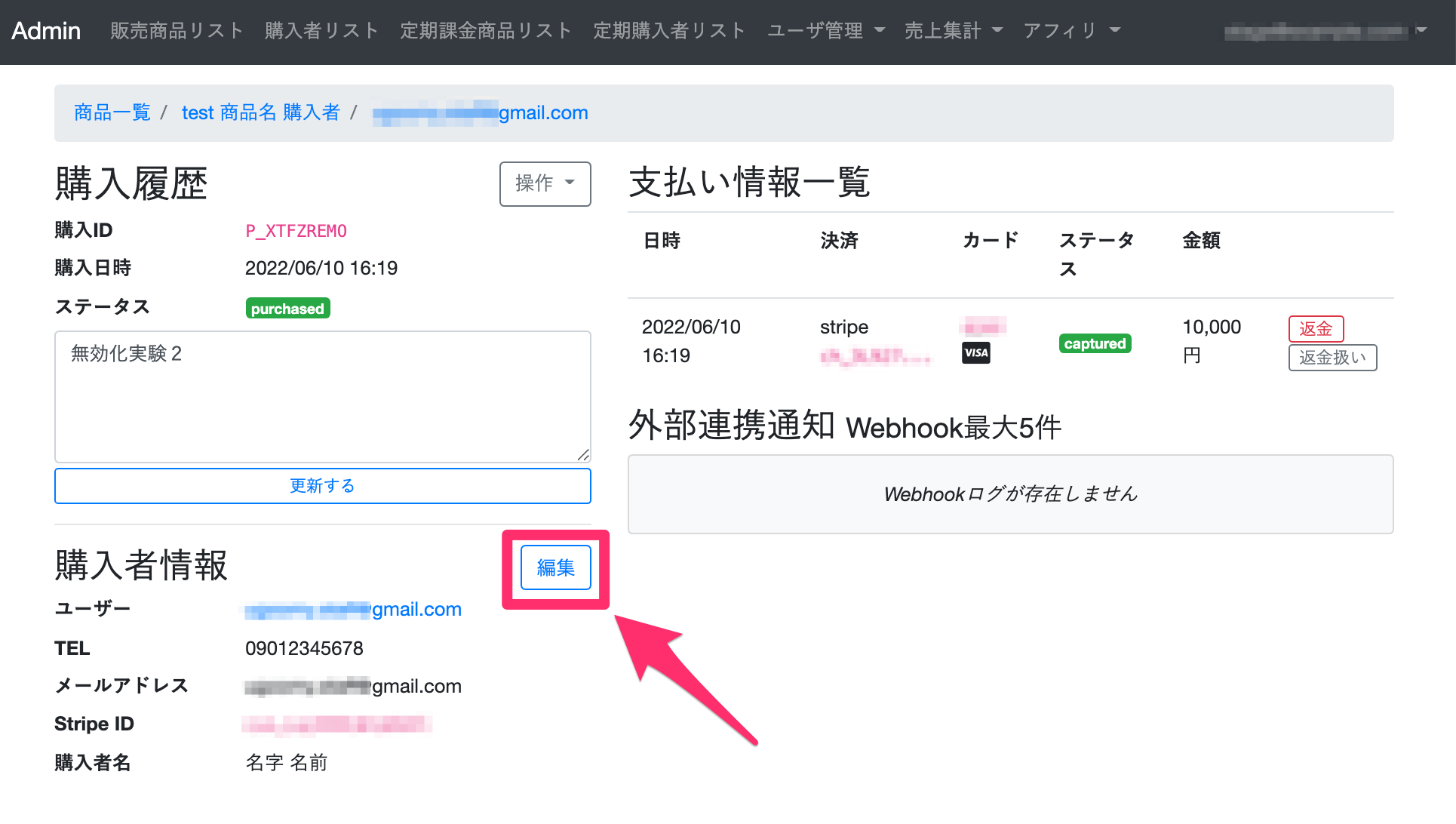Open 購入者リスト navigation item
Image resolution: width=1456 pixels, height=824 pixels.
[x=321, y=31]
